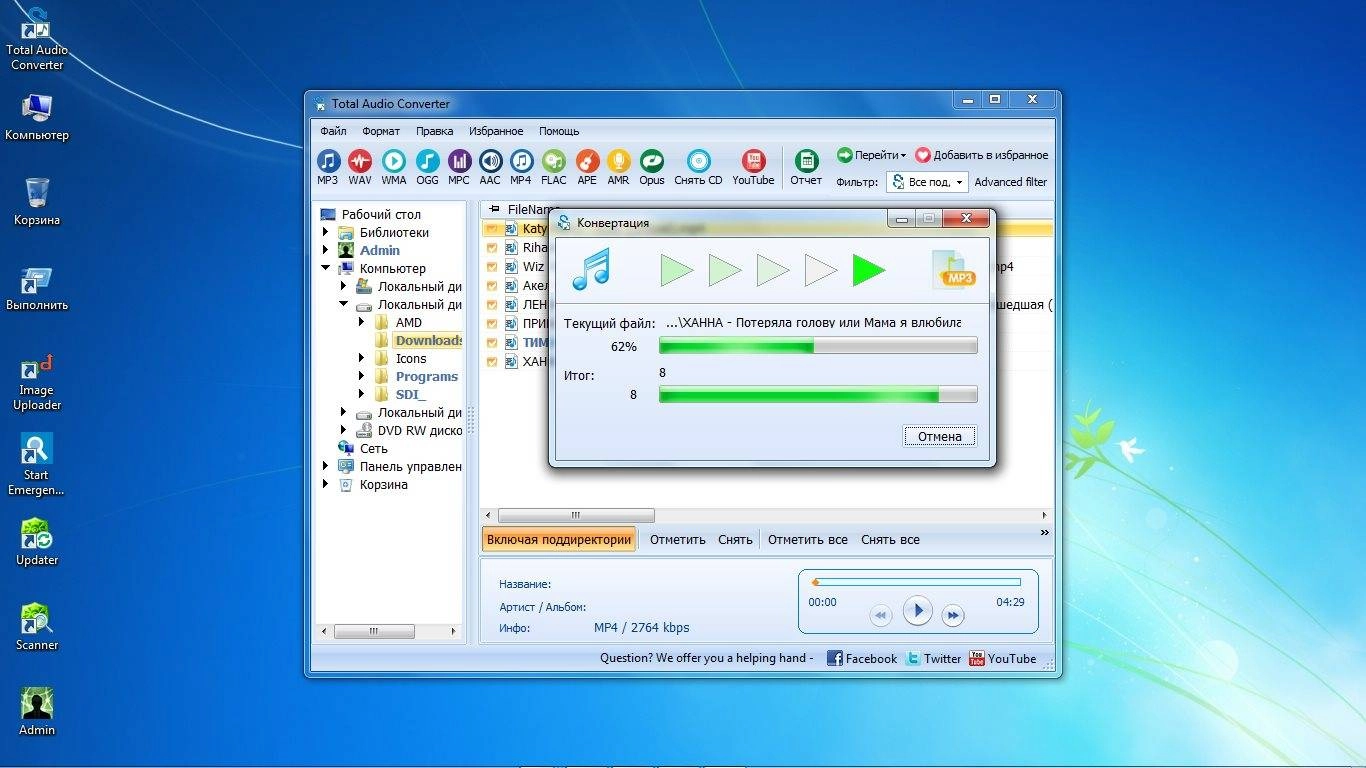Toggle the ЛЕН file checkbox
The image size is (1366, 768).
492,305
